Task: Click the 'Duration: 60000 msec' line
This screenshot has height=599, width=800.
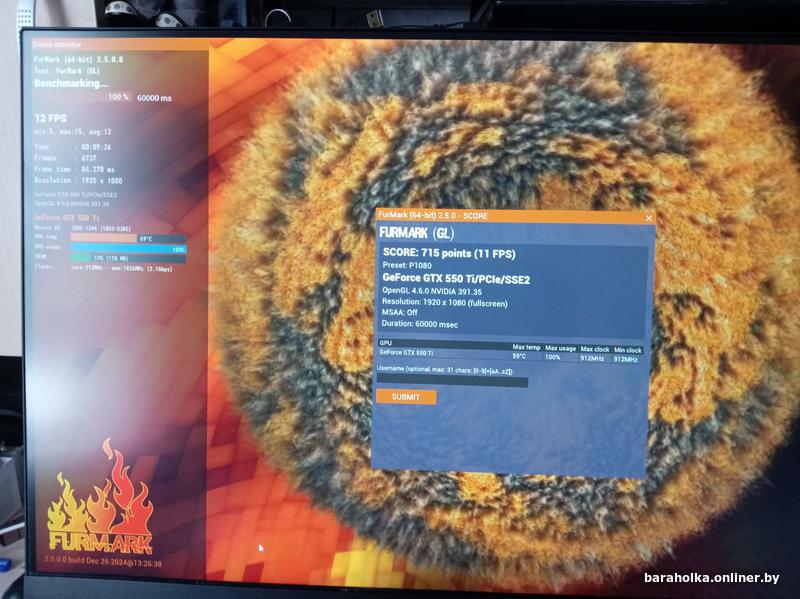Action: click(x=420, y=324)
